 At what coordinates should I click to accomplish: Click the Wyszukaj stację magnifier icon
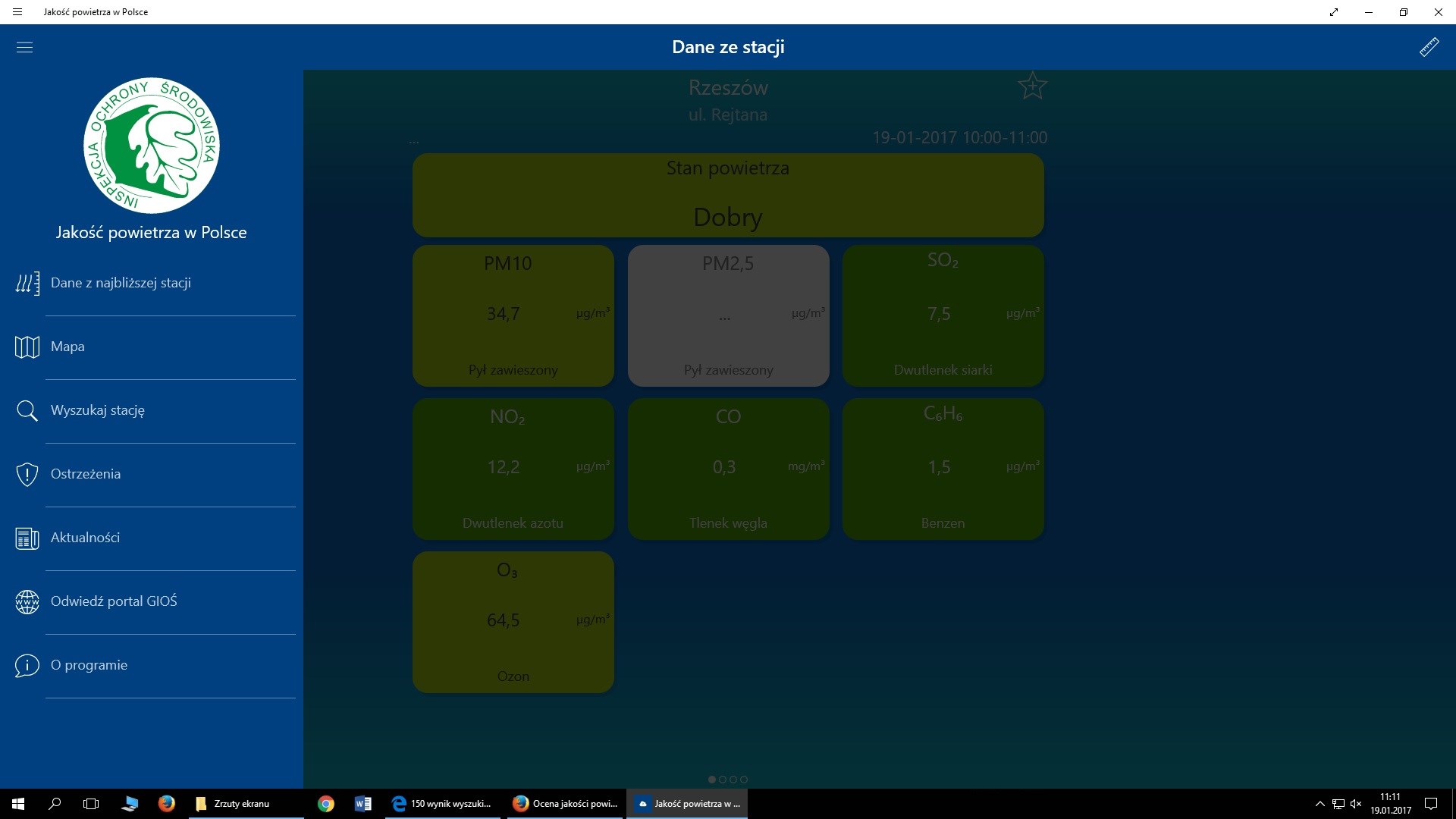[27, 411]
